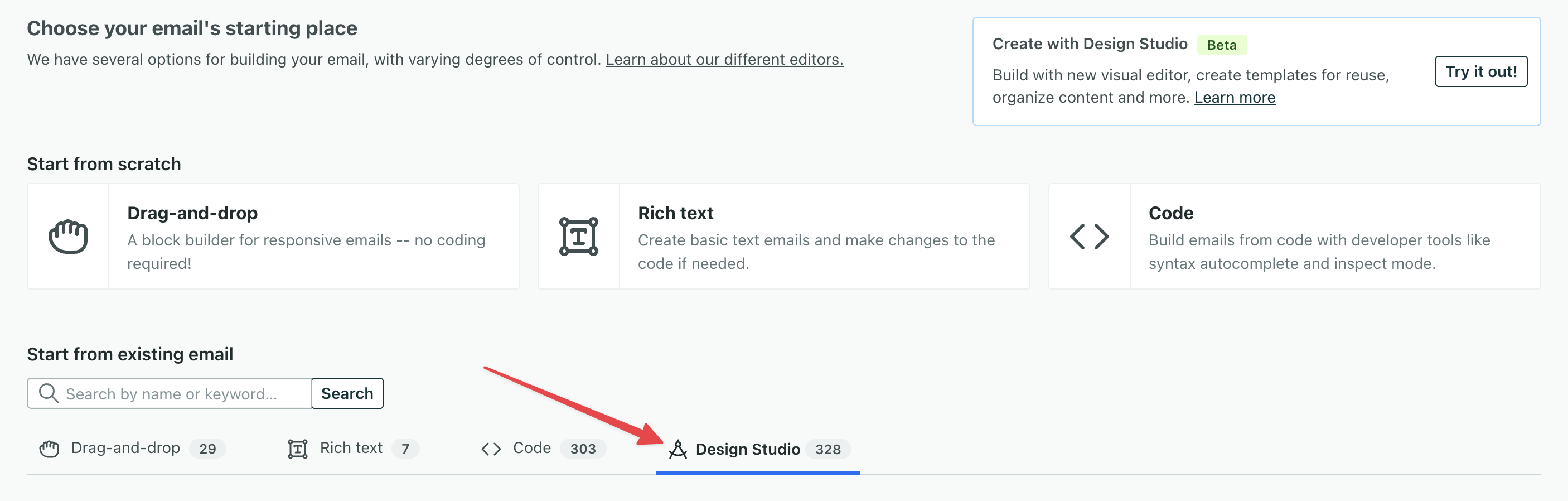Click the hand icon in Drag-and-drop tab
1568x501 pixels.
point(49,449)
